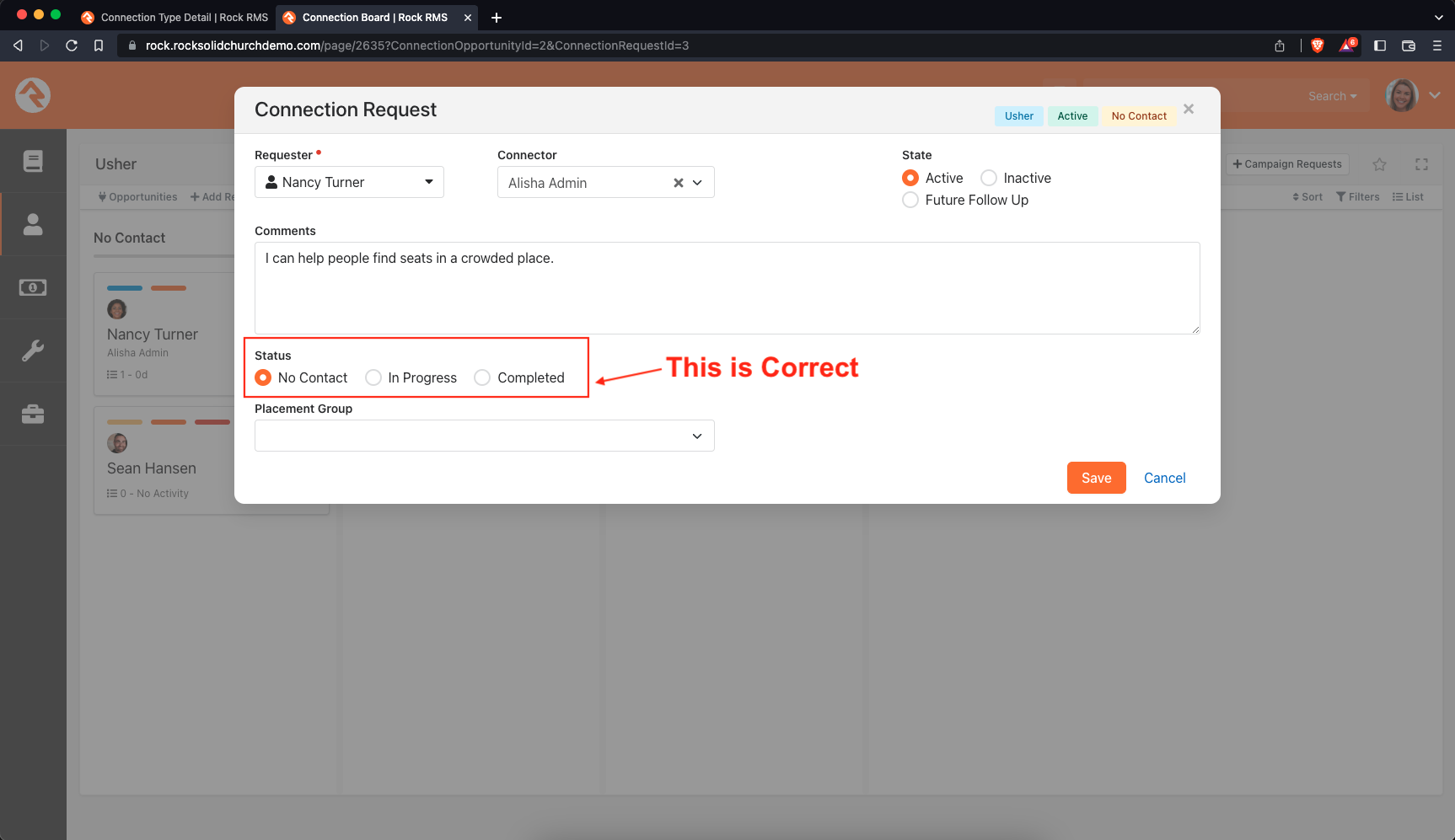Set the State to Inactive
Image resolution: width=1455 pixels, height=840 pixels.
(987, 178)
